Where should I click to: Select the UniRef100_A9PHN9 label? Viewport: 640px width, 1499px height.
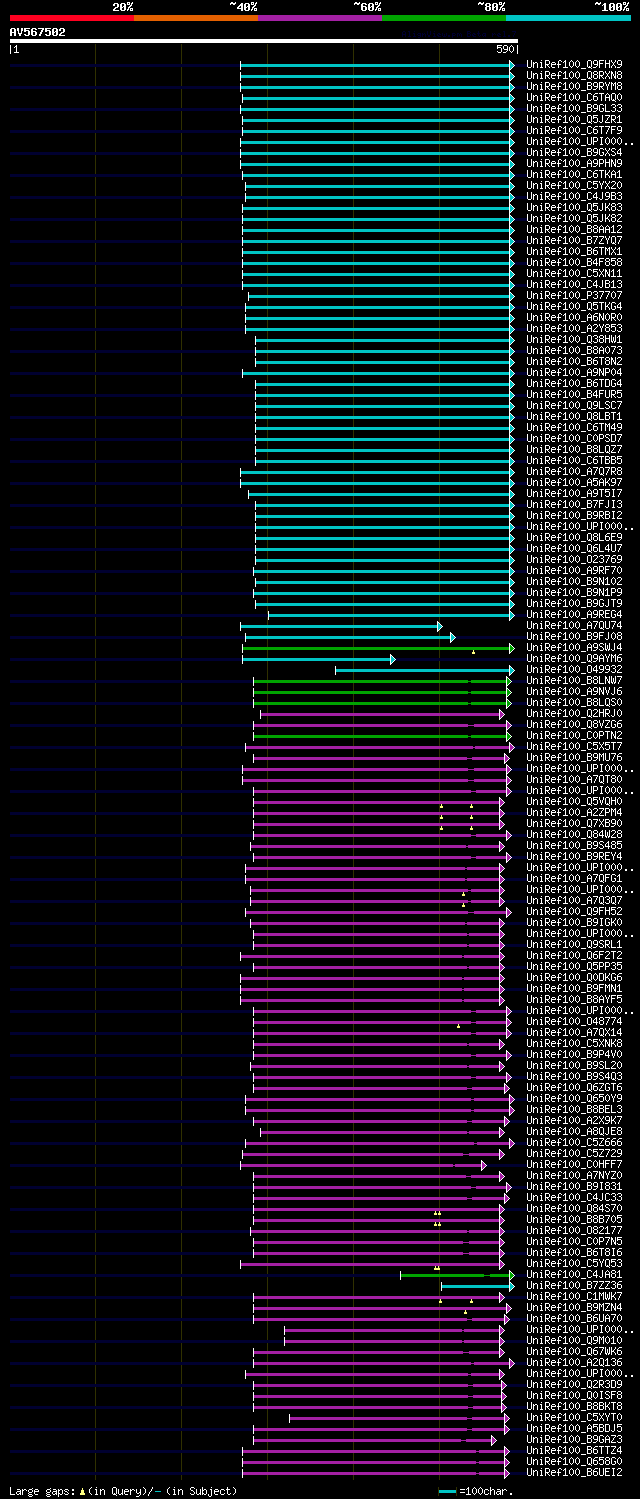coord(574,163)
